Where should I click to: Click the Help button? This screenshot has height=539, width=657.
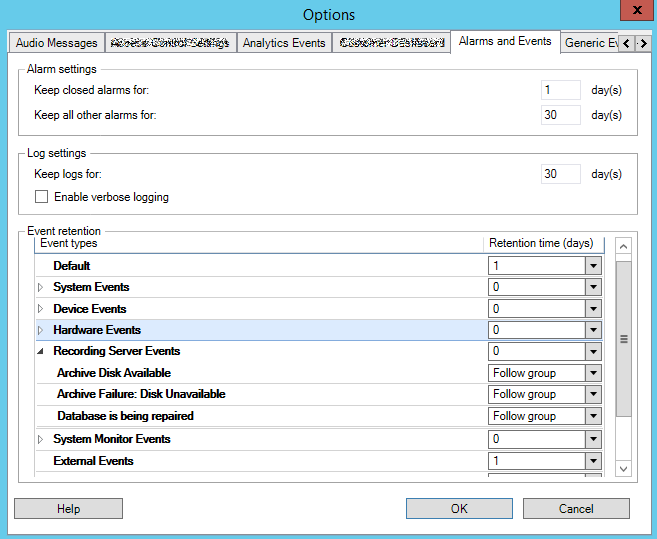(x=68, y=509)
